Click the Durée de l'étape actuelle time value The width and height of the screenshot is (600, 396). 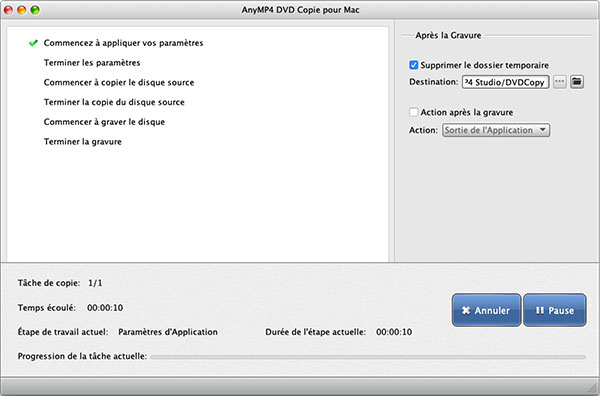394,332
